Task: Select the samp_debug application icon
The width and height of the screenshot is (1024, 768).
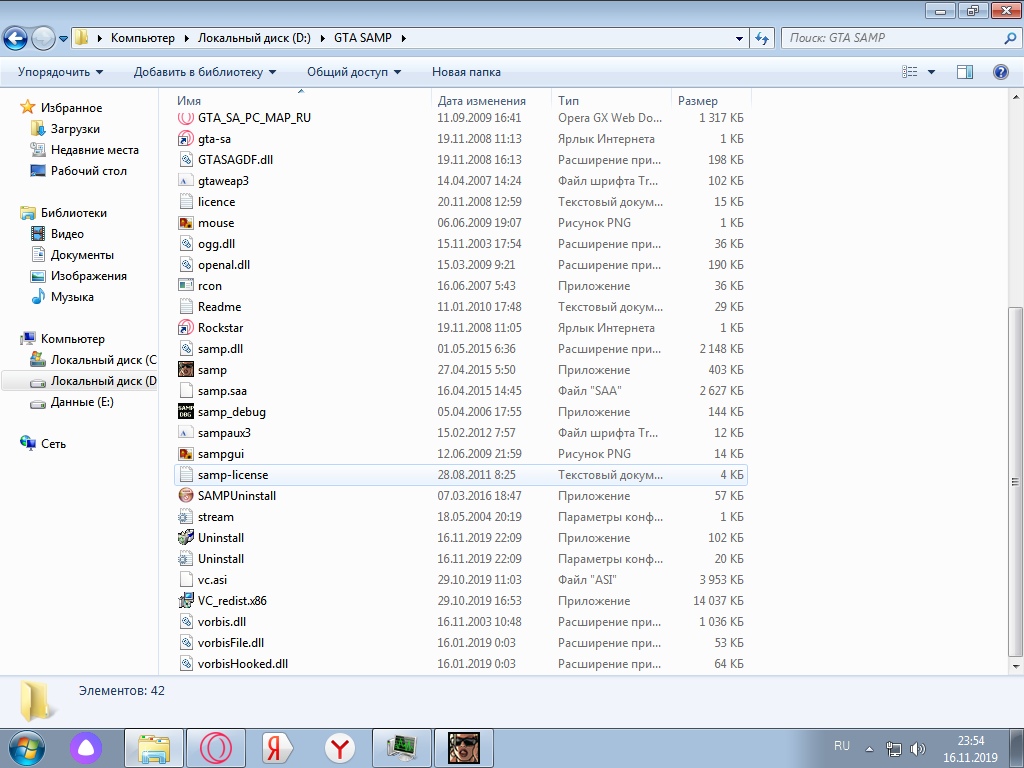Action: point(186,411)
